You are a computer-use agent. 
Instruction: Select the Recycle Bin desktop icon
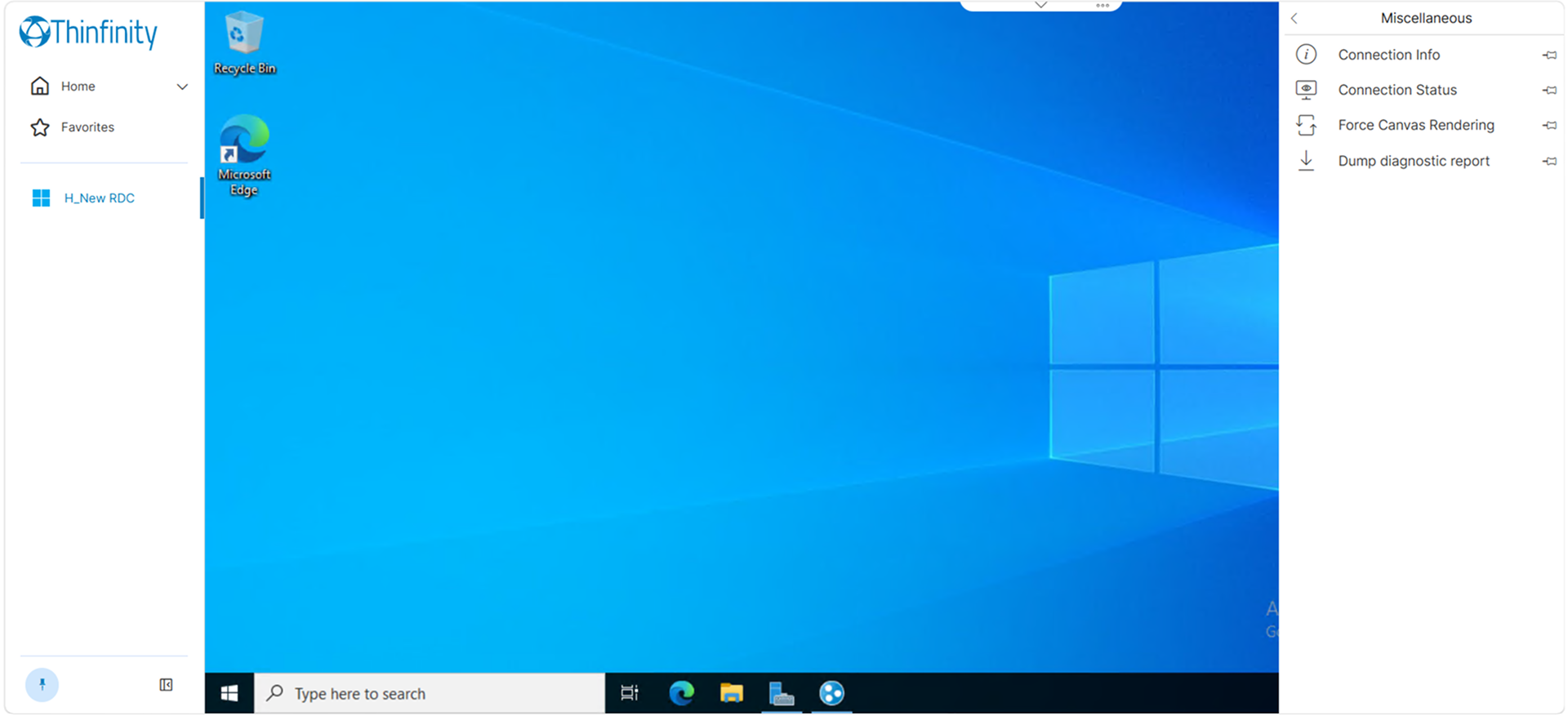[x=244, y=43]
